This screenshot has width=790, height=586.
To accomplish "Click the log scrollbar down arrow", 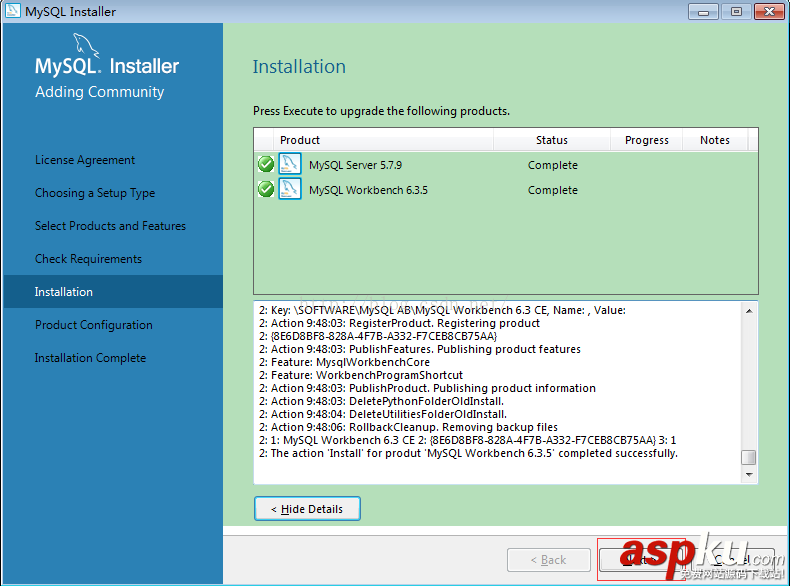I will pos(749,474).
